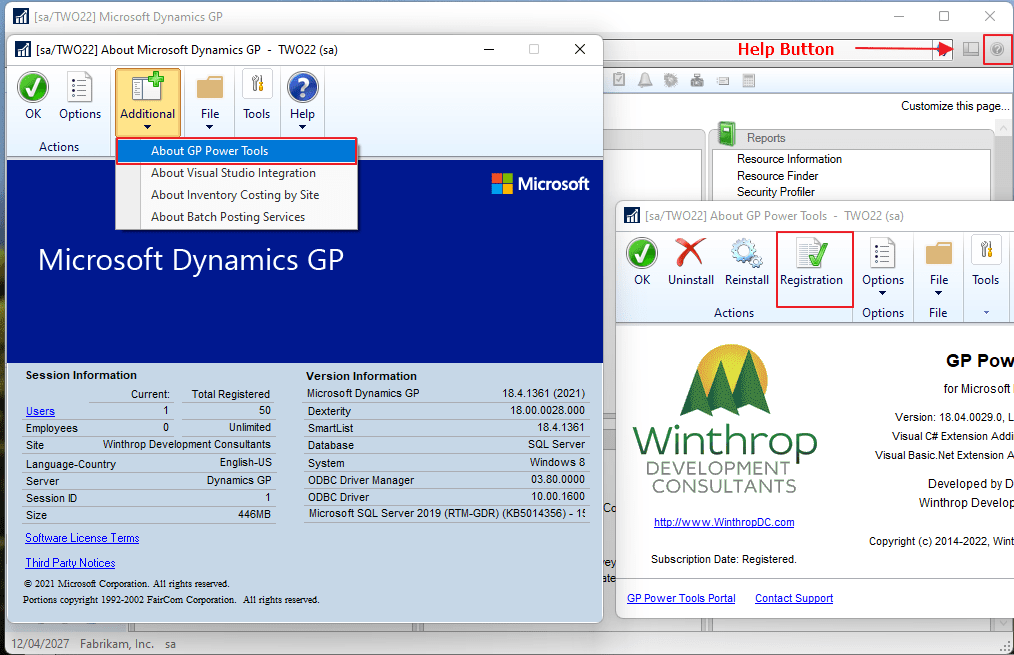1014x655 pixels.
Task: Visit the WinthropDC website link
Action: pyautogui.click(x=723, y=522)
